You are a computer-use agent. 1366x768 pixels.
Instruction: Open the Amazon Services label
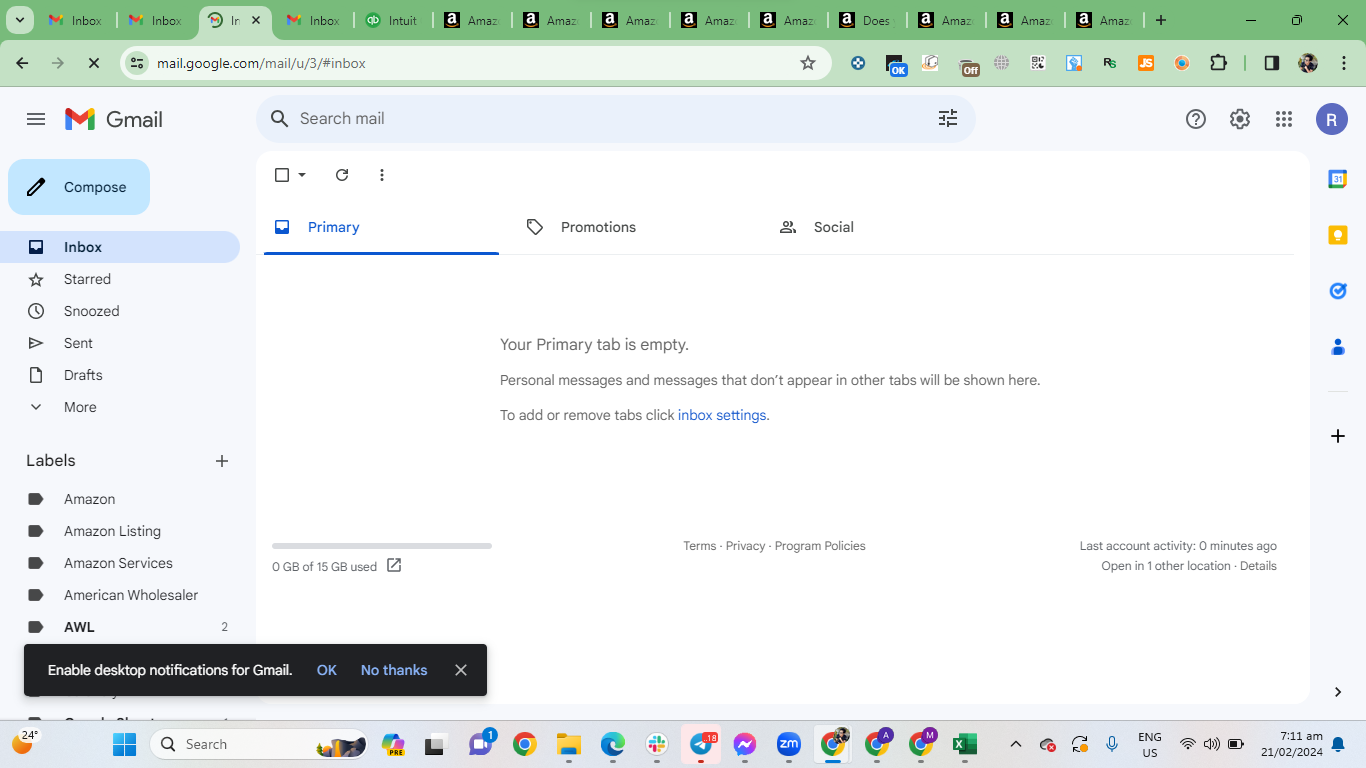click(x=120, y=563)
